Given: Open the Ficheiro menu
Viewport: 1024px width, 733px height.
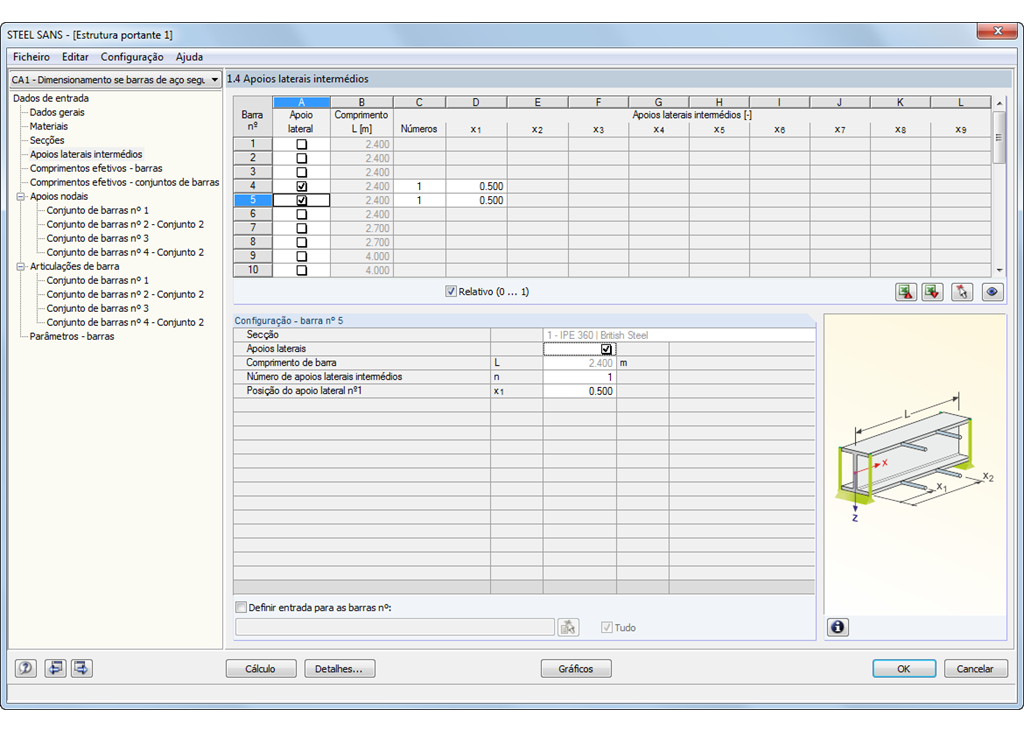Looking at the screenshot, I should coord(31,57).
